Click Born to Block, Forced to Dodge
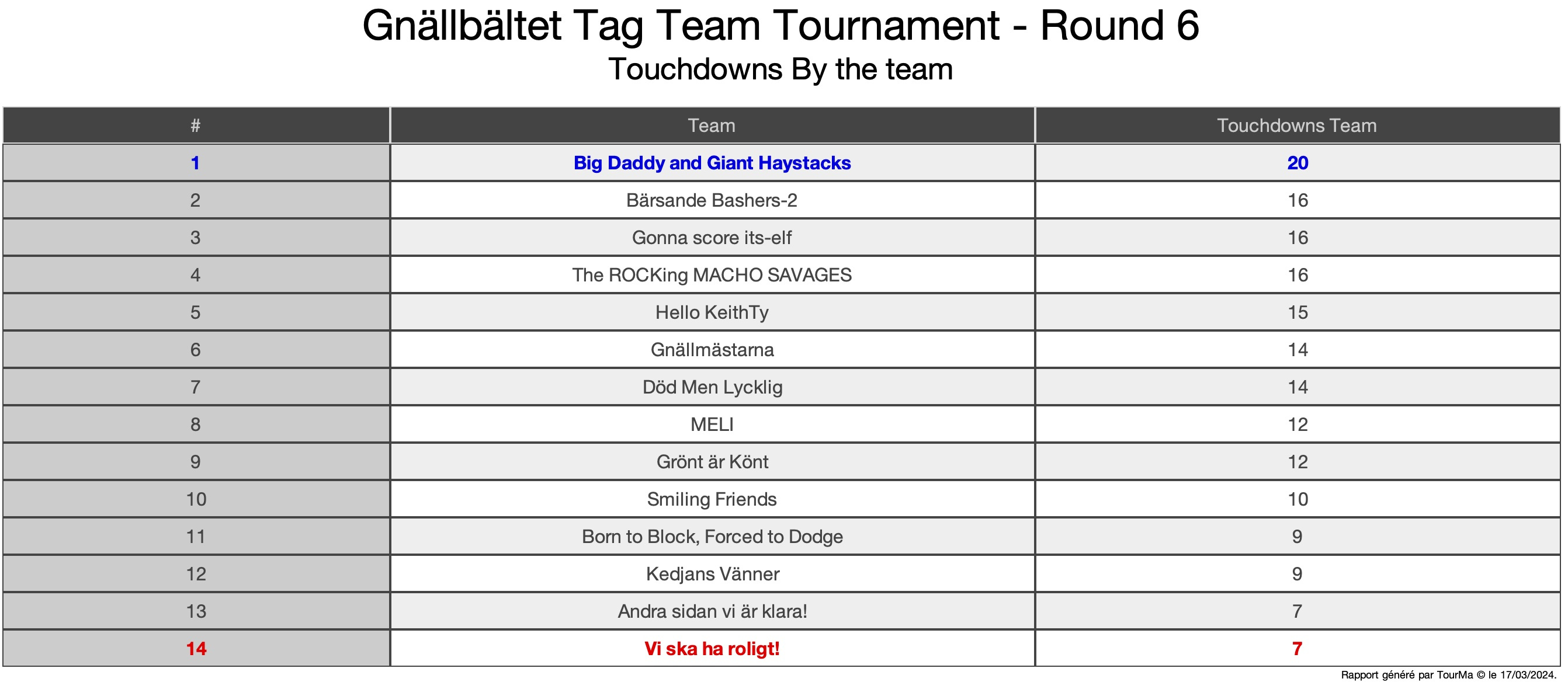Image resolution: width=1568 pixels, height=696 pixels. 712,537
